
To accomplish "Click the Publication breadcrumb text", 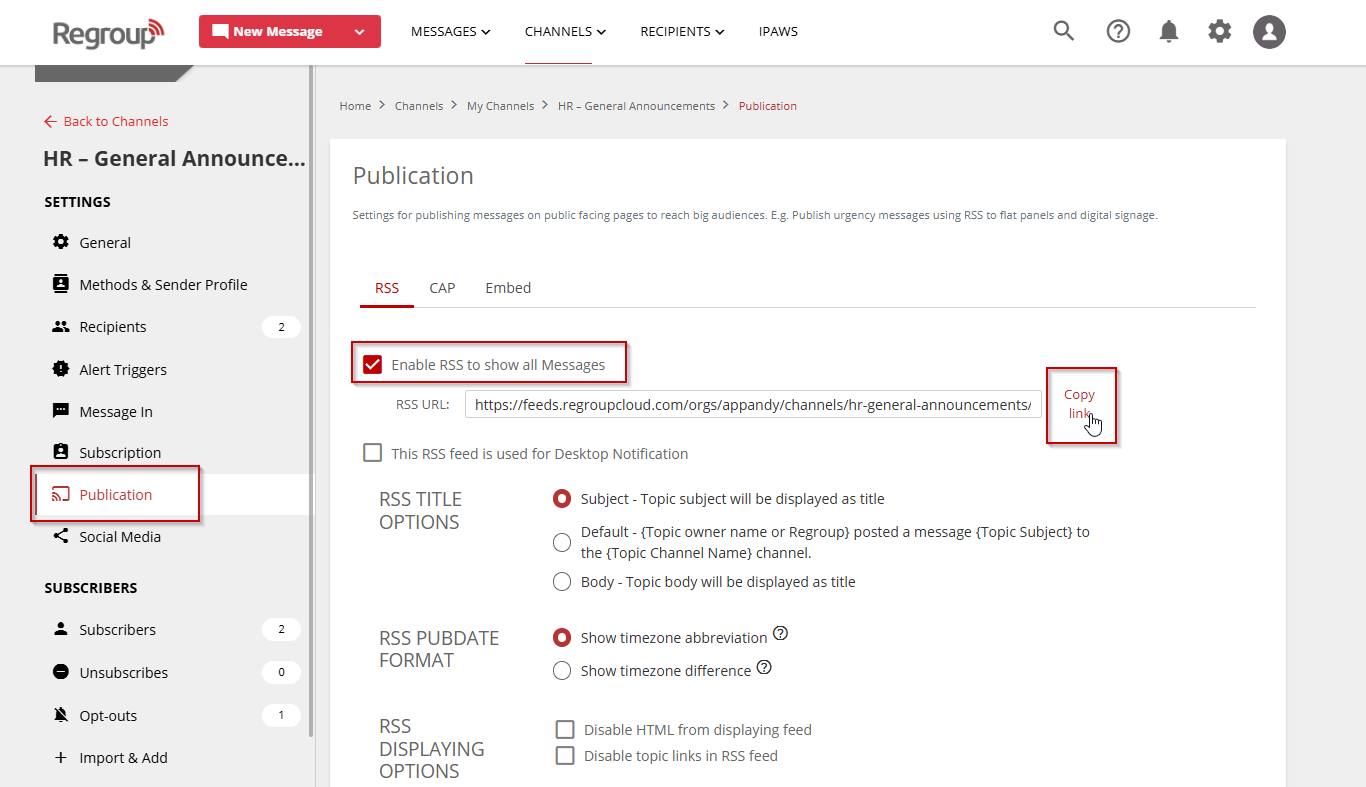I will (x=768, y=106).
